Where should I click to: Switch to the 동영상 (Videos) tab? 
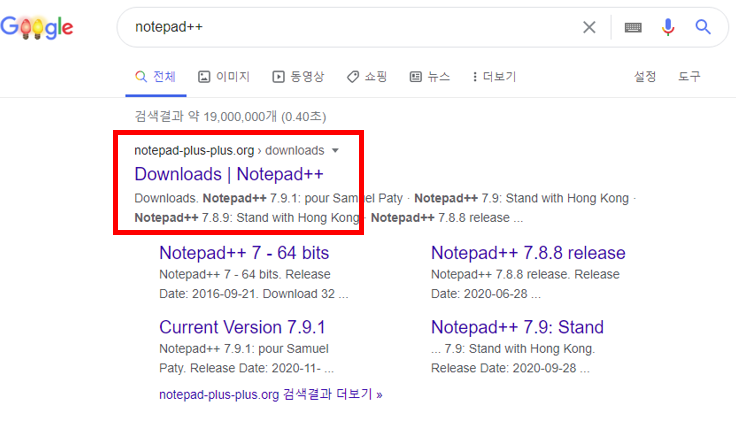tap(298, 77)
